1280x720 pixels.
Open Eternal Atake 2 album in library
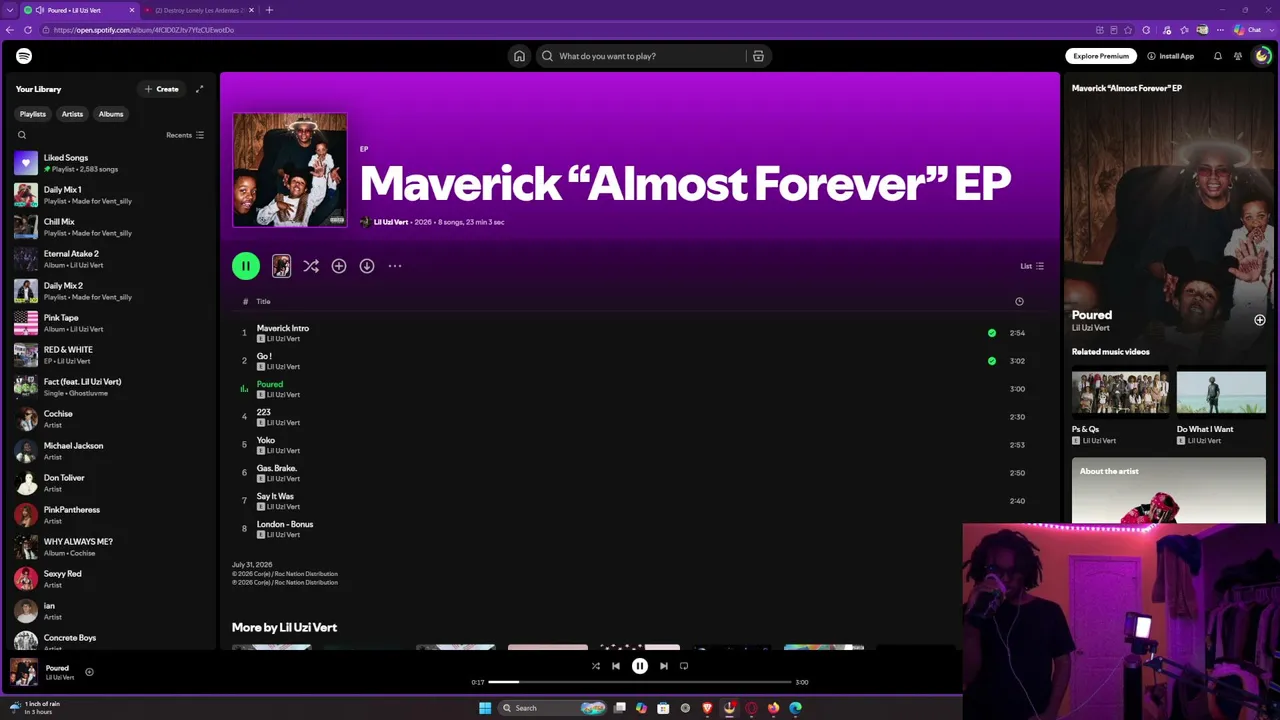110,259
